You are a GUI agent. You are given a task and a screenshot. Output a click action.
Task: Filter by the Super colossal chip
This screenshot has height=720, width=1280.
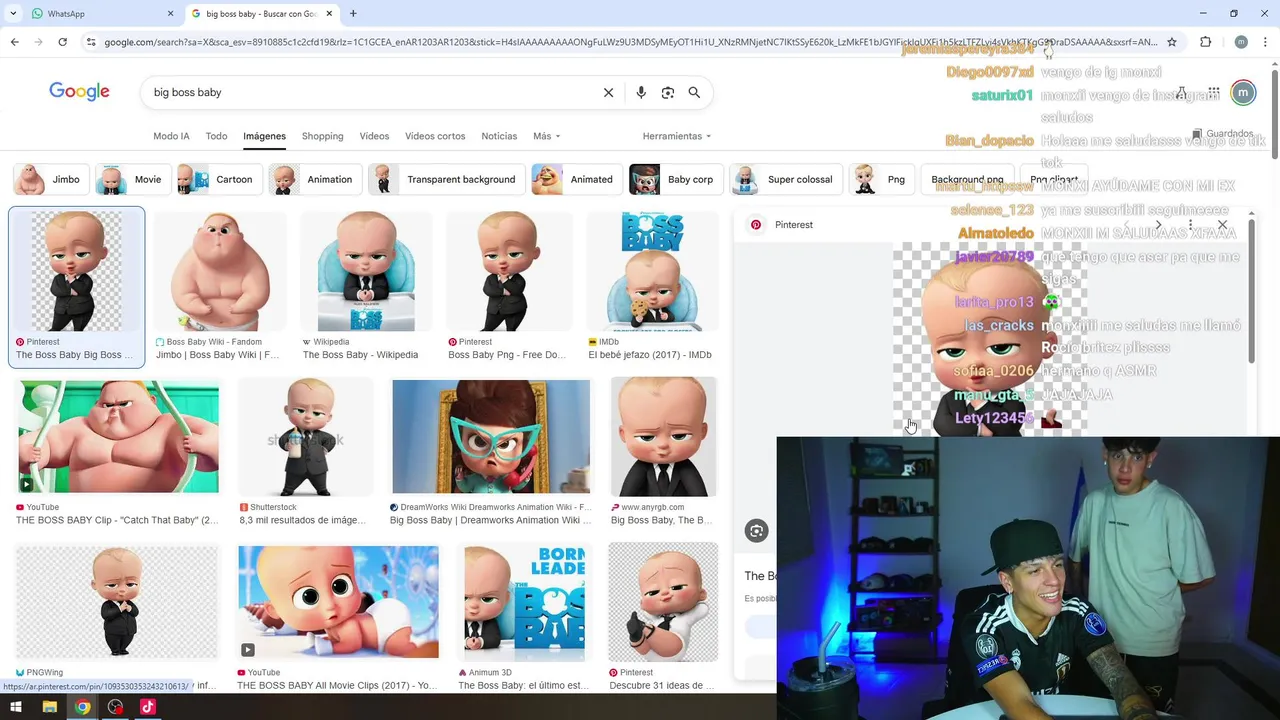(x=785, y=179)
